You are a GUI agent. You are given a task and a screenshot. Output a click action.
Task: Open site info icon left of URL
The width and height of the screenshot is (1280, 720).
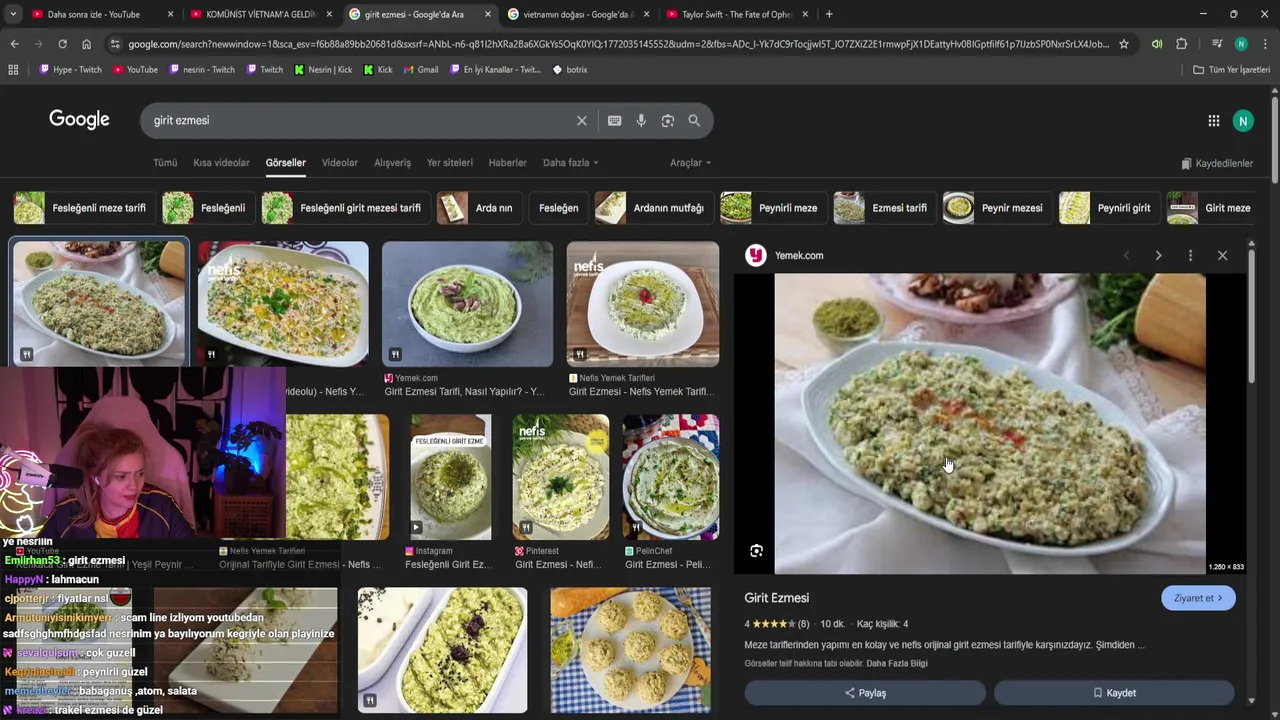click(x=115, y=44)
